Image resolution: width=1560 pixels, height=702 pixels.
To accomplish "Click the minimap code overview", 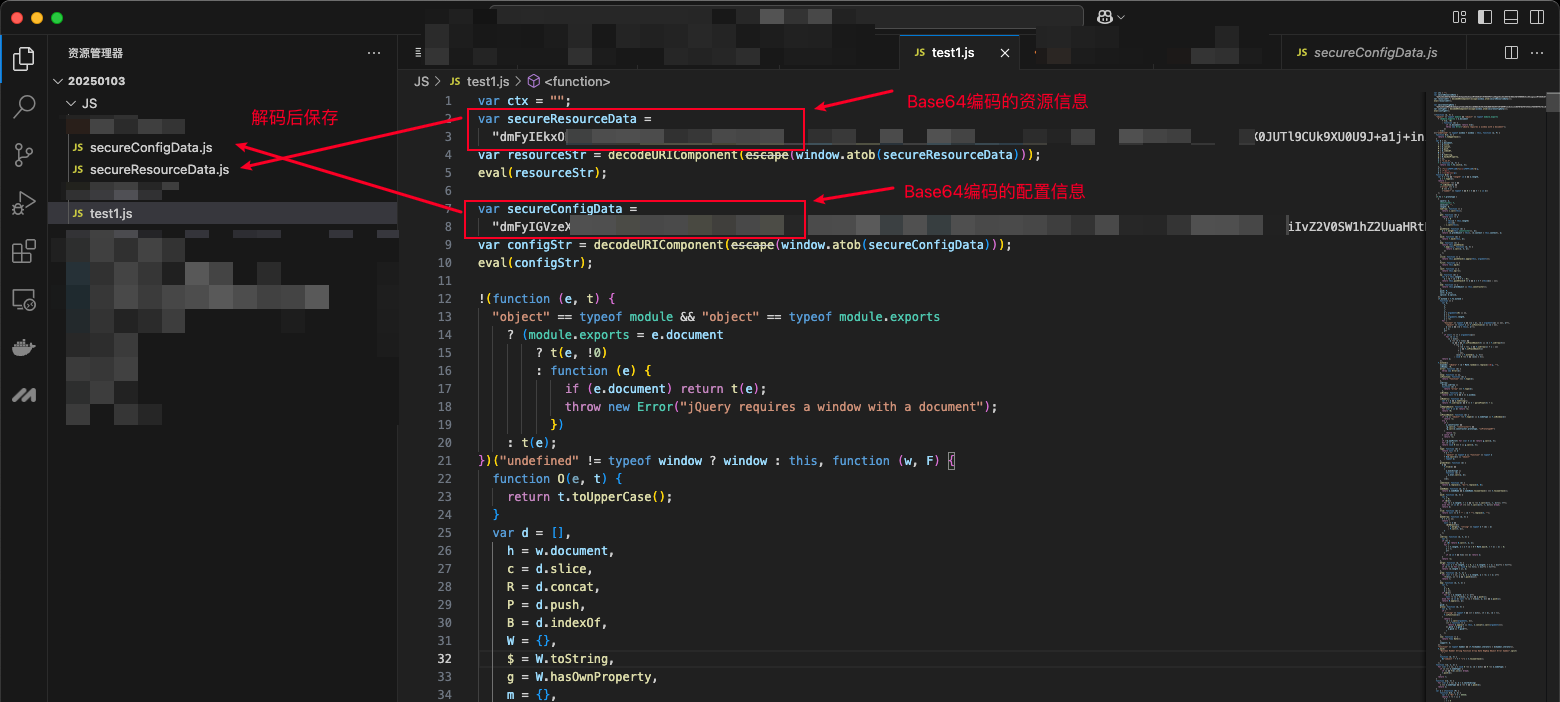I will 1480,350.
